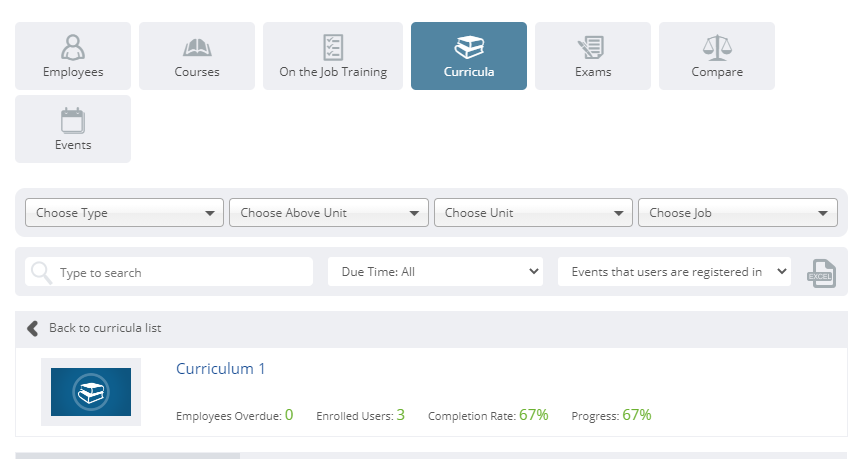858x459 pixels.
Task: Click the Back to curricula list link
Action: coord(105,328)
